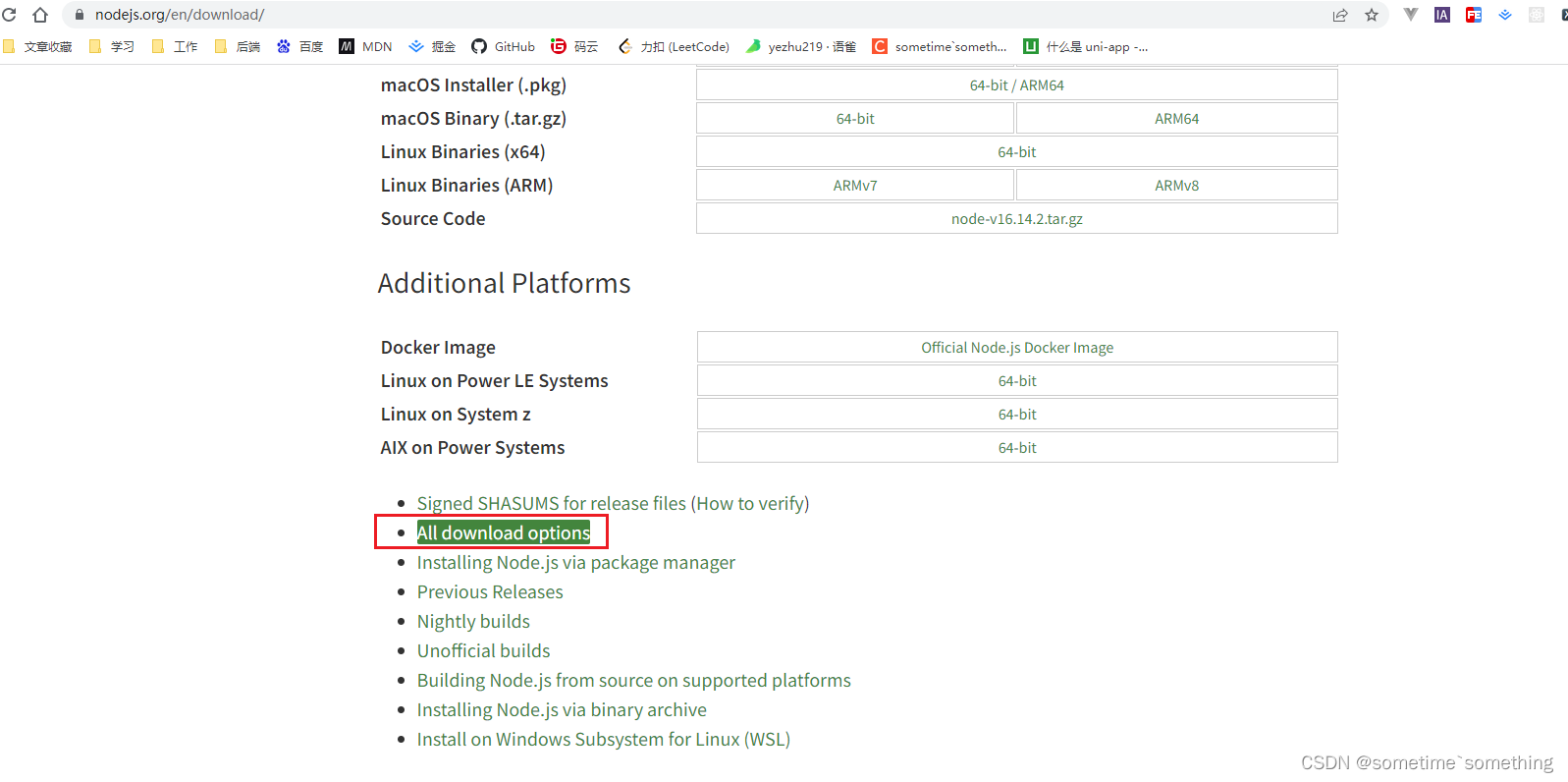Image resolution: width=1568 pixels, height=782 pixels.
Task: Click the Docker Image label
Action: 438,348
